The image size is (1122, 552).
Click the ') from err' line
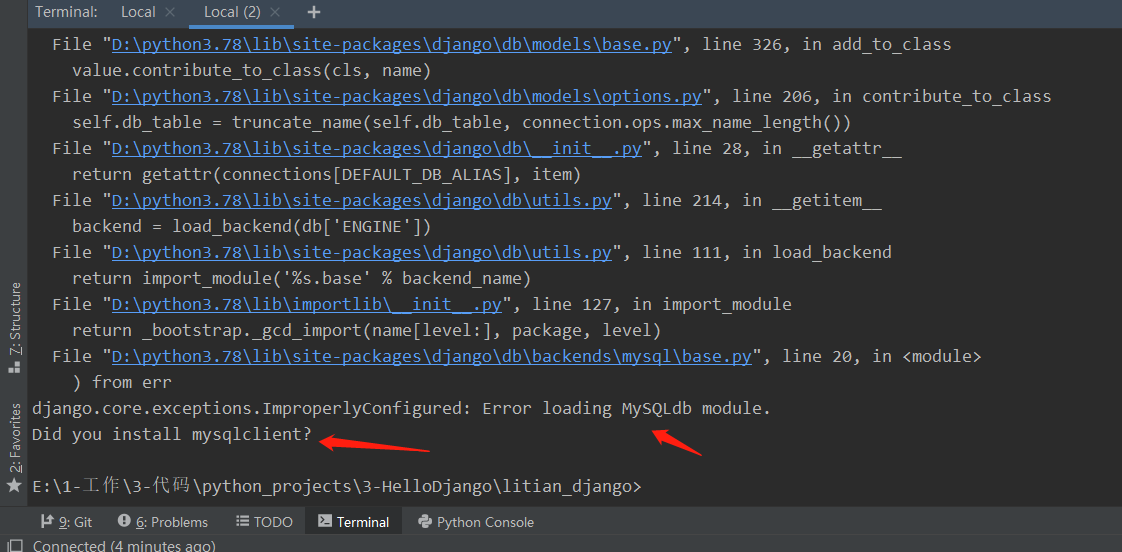click(122, 382)
